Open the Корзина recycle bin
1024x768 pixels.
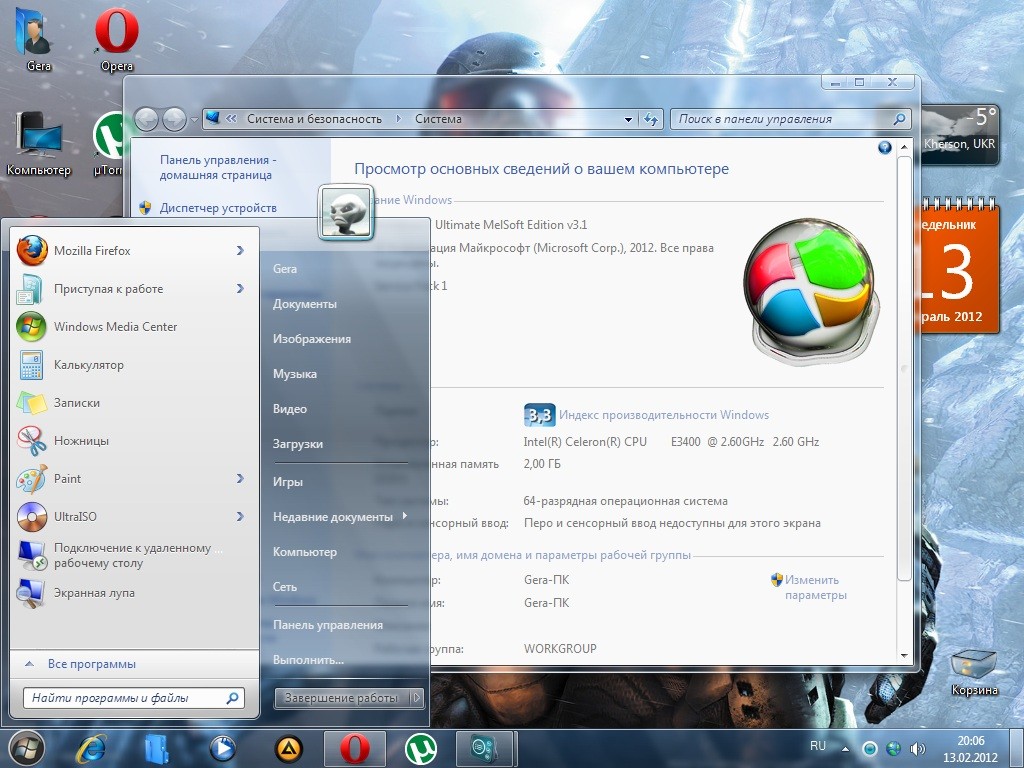coord(974,673)
